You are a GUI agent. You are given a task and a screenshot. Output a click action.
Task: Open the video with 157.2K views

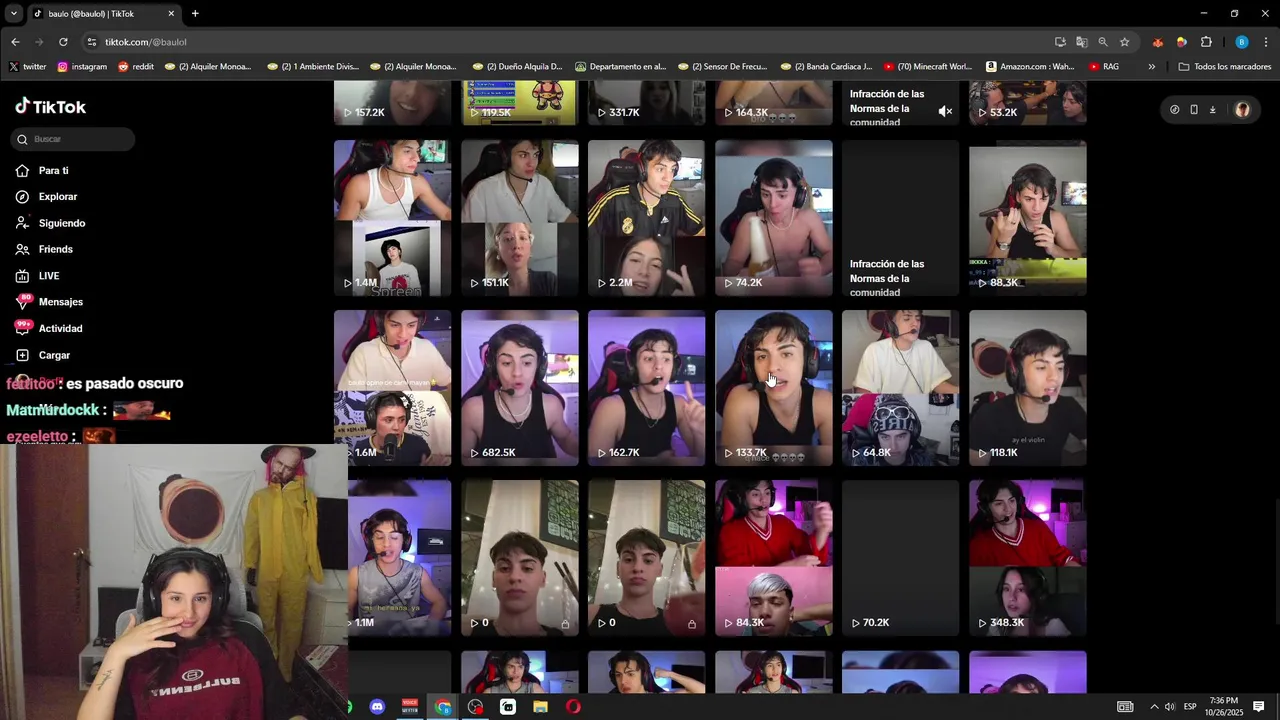(x=392, y=103)
